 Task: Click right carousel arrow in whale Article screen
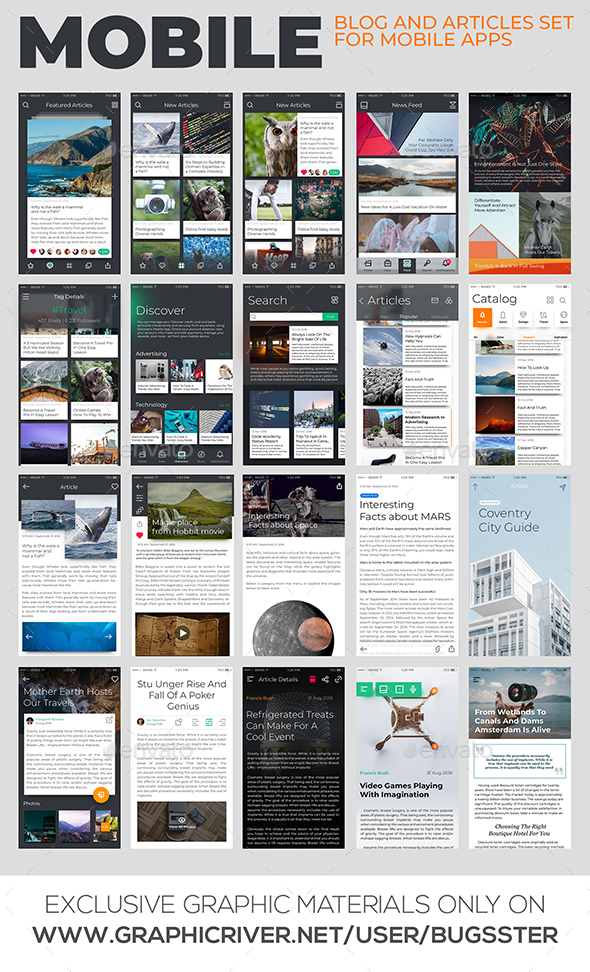pyautogui.click(x=108, y=636)
